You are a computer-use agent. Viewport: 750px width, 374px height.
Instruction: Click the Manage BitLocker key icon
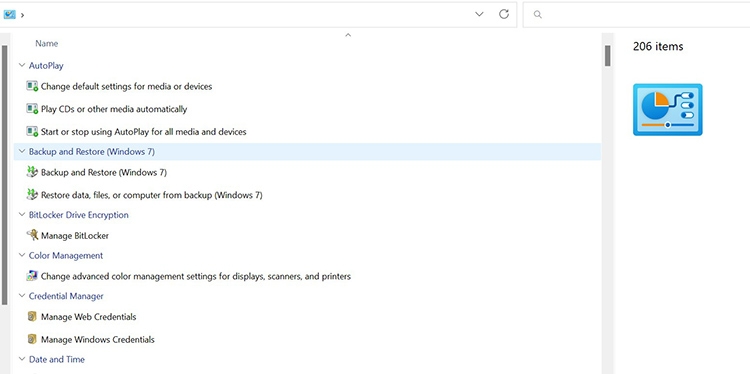coord(32,235)
